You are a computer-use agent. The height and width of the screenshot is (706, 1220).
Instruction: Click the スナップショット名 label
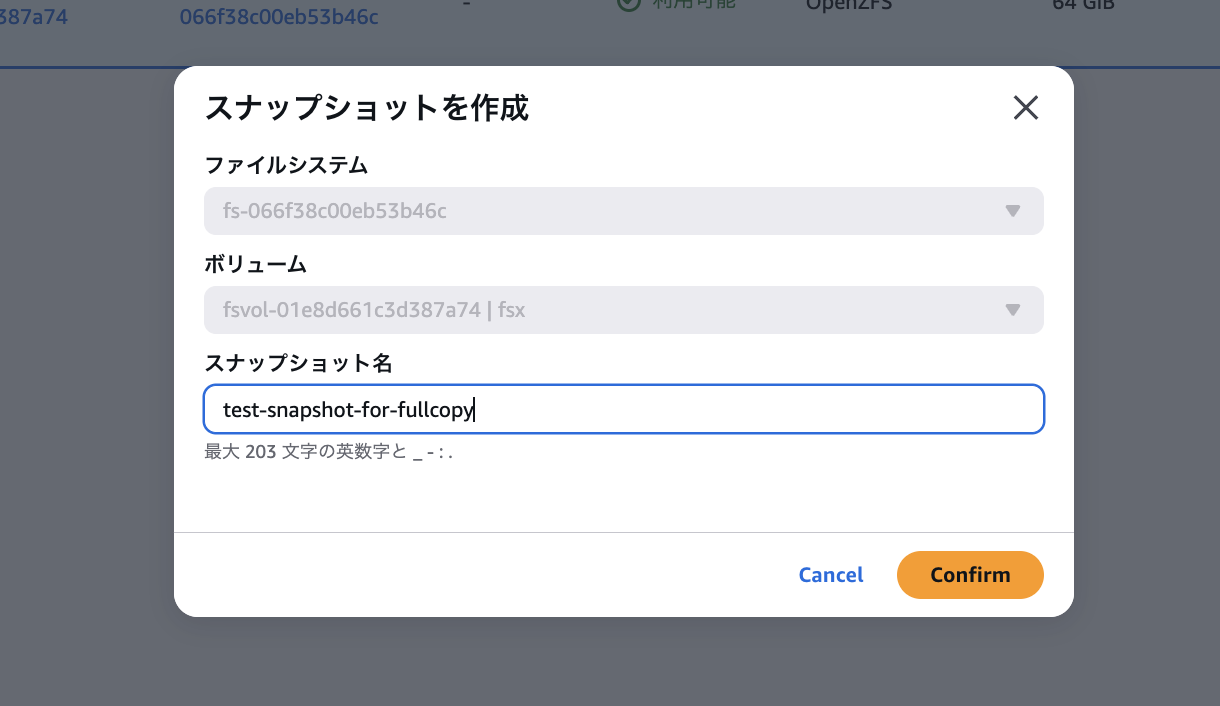coord(297,363)
